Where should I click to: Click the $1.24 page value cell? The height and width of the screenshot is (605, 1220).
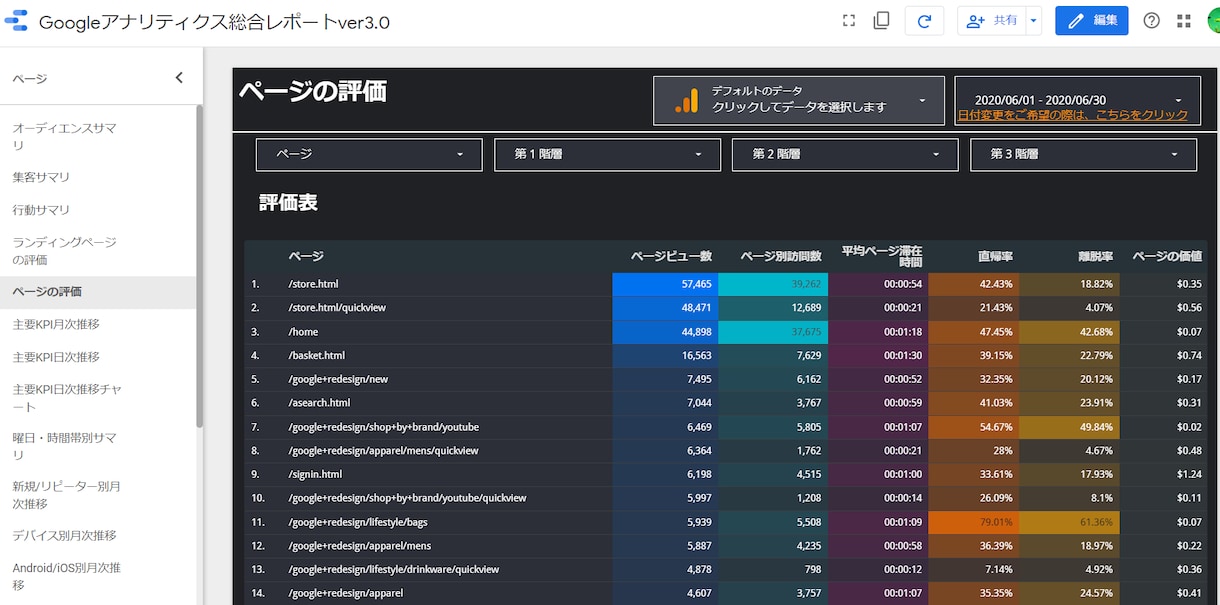tap(1163, 474)
